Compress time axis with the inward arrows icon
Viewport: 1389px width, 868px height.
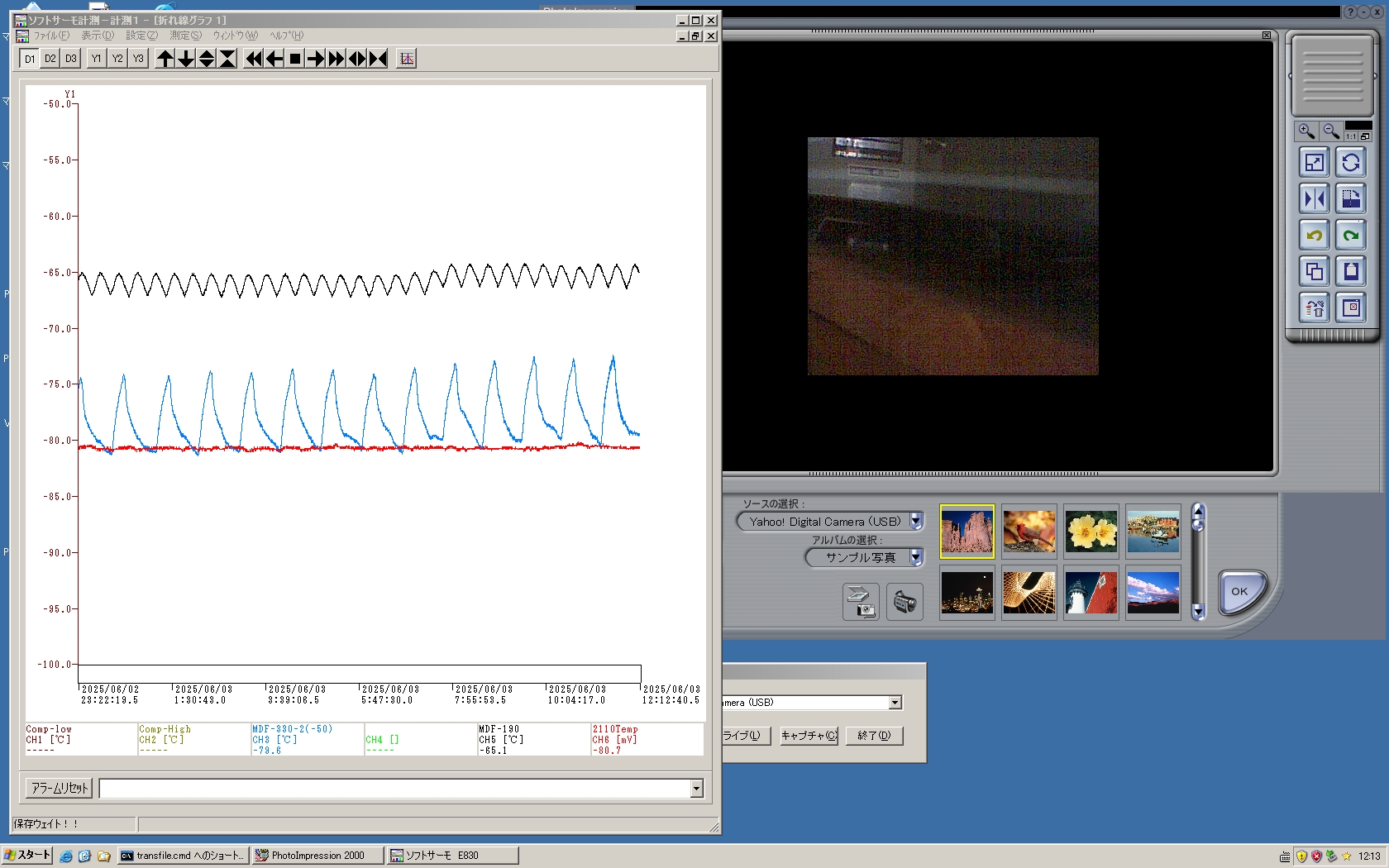coord(378,59)
